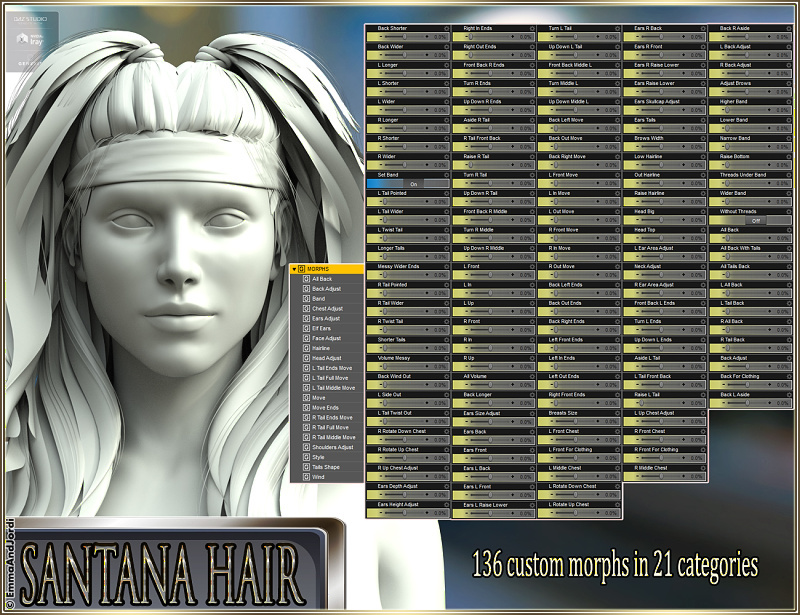Click the R Shorter 0.0% value field
The image size is (800, 615).
coord(440,147)
